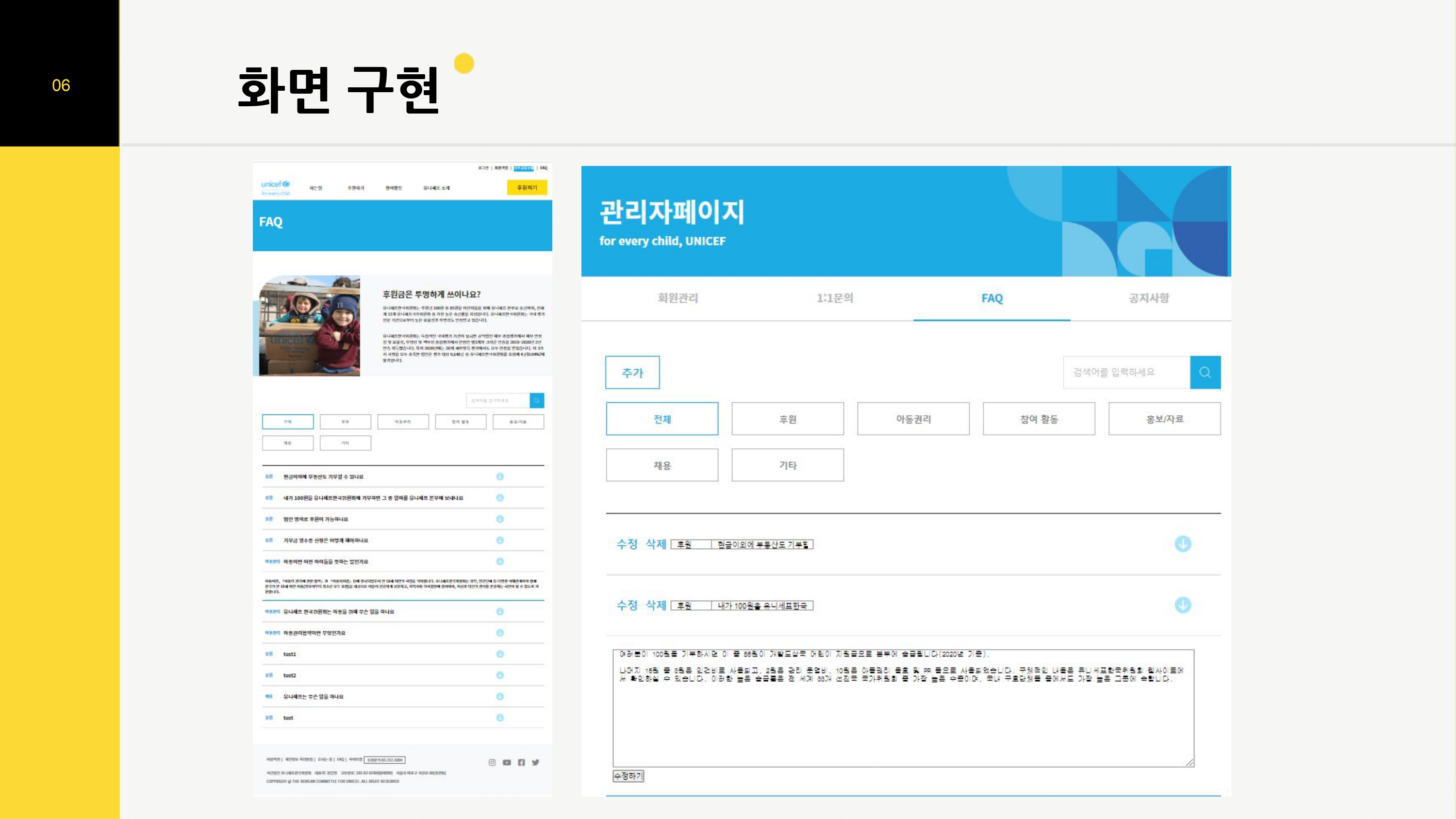Click the 추가 button on the admin page
This screenshot has height=819, width=1456.
click(632, 372)
